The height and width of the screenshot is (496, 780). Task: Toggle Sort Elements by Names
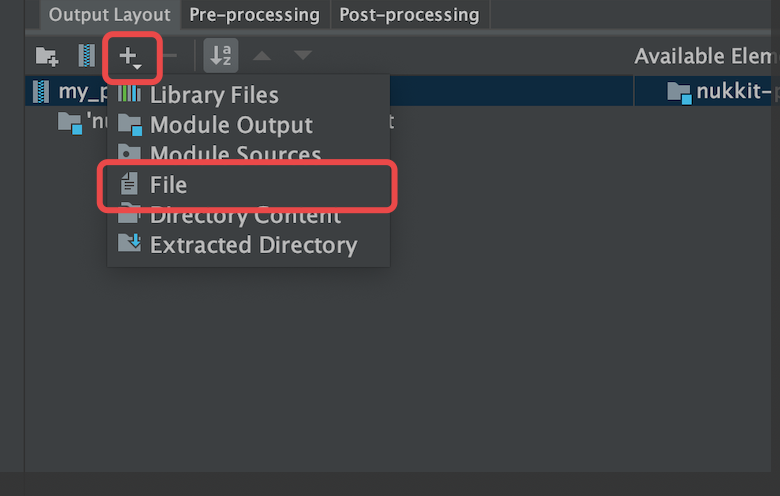221,57
